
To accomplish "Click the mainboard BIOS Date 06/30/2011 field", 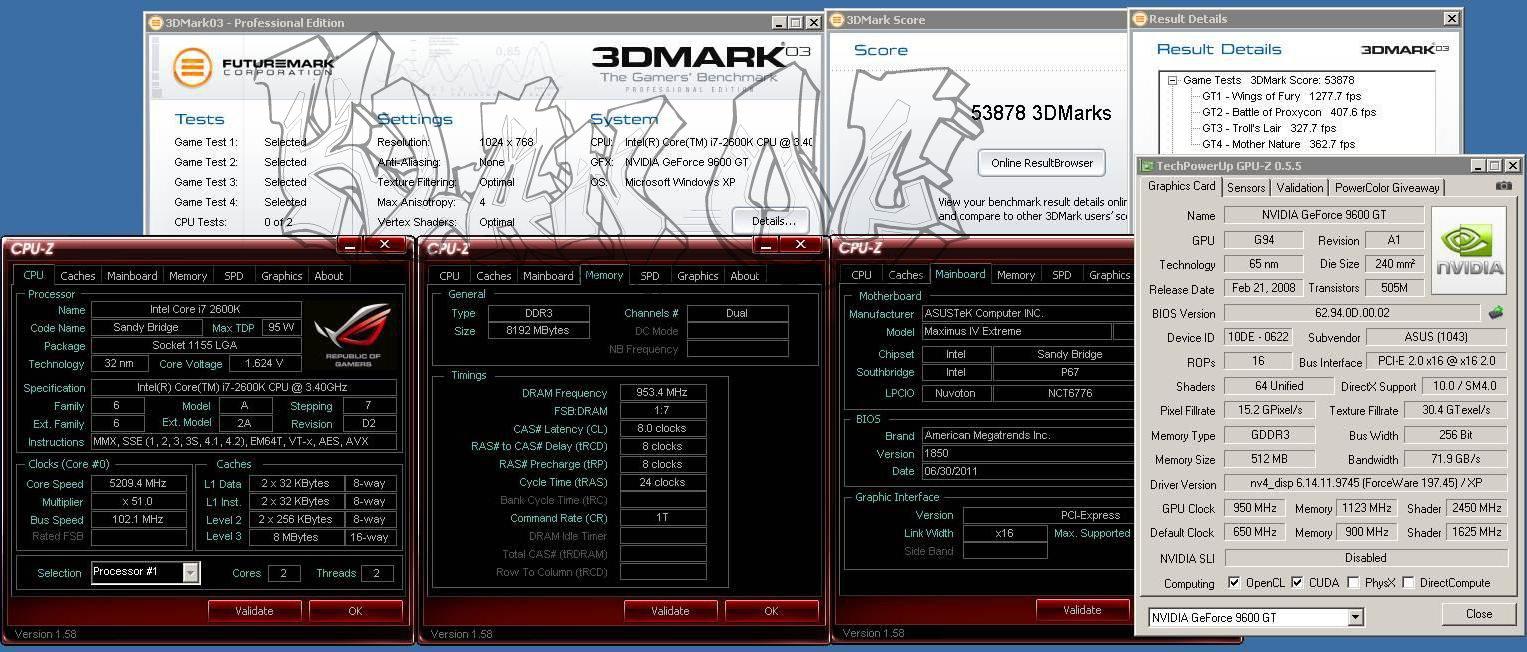I will click(x=1026, y=471).
